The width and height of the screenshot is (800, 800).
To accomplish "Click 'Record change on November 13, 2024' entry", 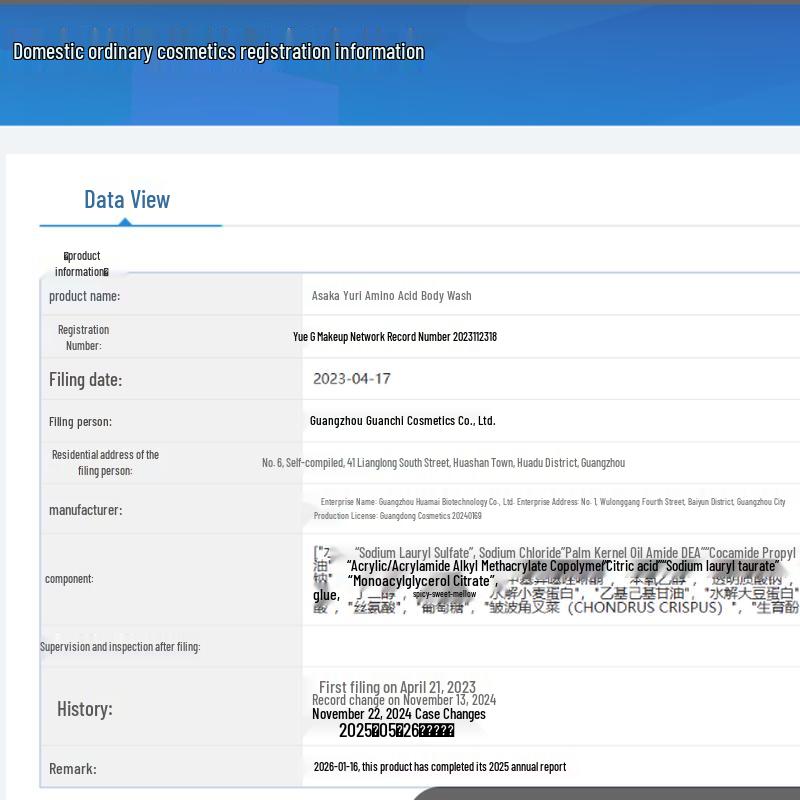I will coord(403,700).
